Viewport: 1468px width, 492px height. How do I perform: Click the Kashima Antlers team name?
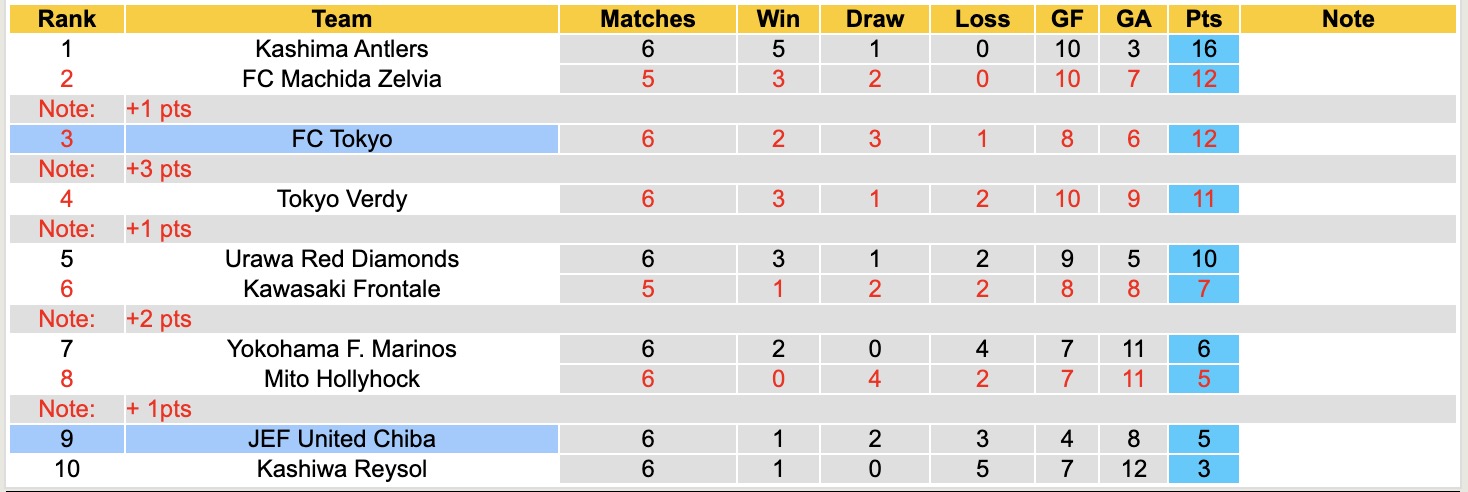(341, 49)
